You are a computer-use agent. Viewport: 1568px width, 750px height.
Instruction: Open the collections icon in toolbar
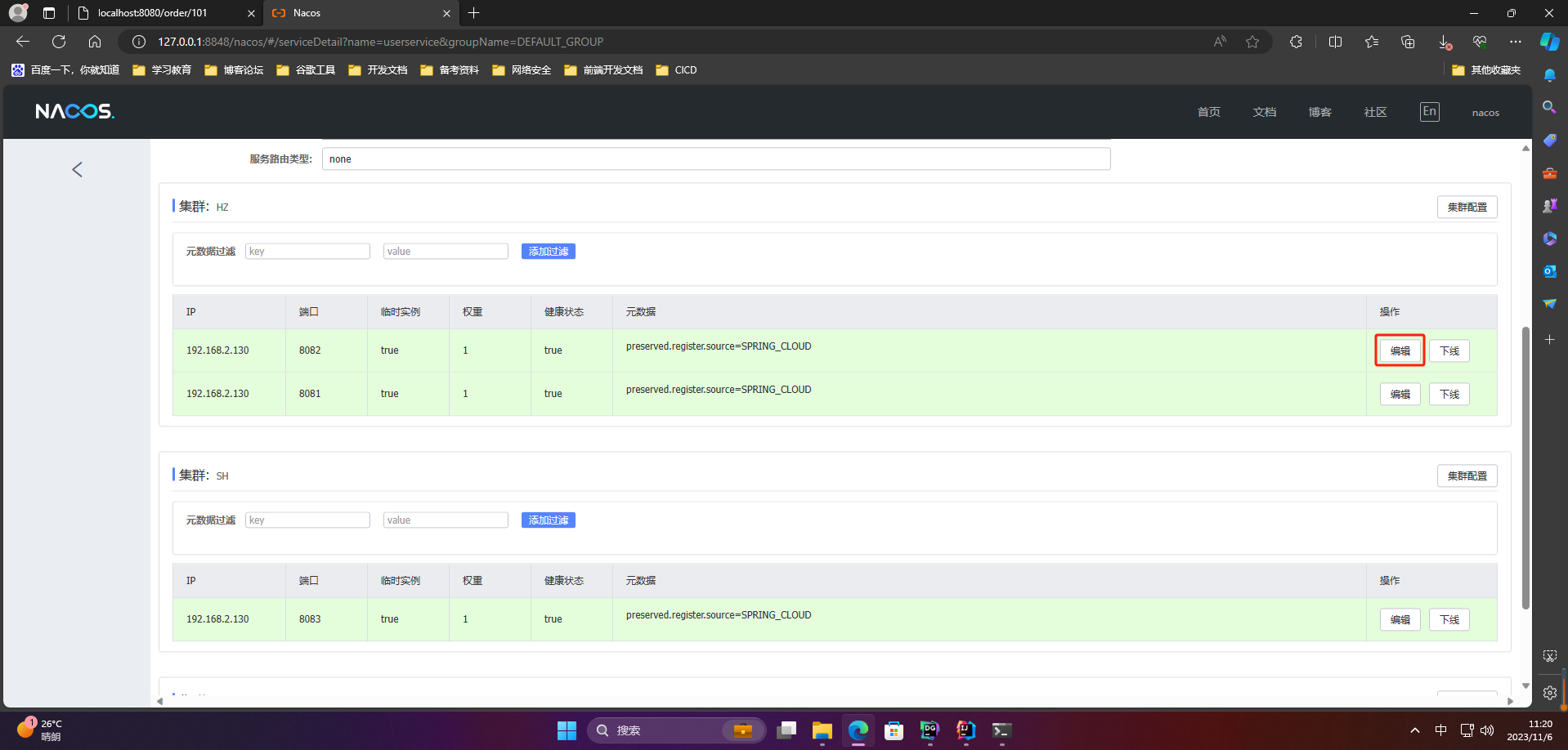(x=1407, y=42)
